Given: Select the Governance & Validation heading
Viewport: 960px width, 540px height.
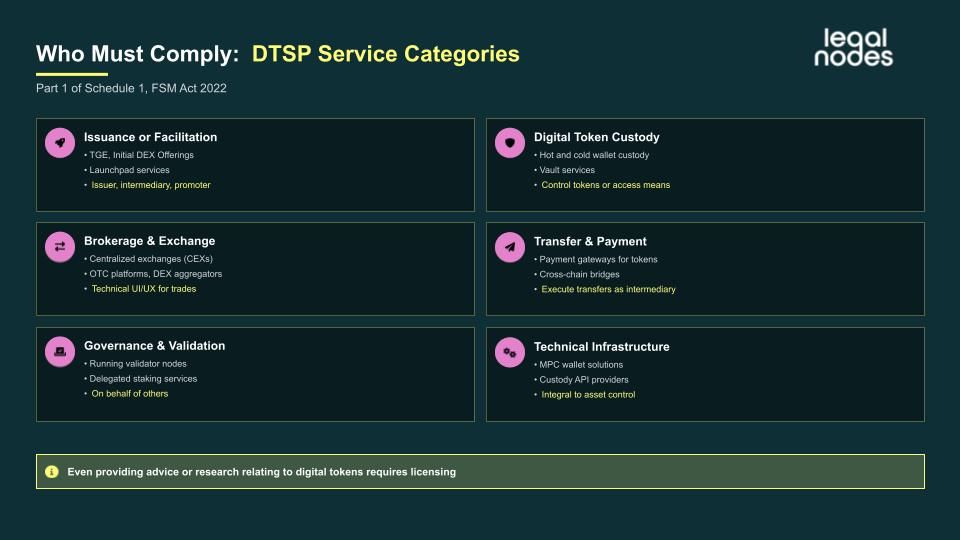Looking at the screenshot, I should (154, 345).
